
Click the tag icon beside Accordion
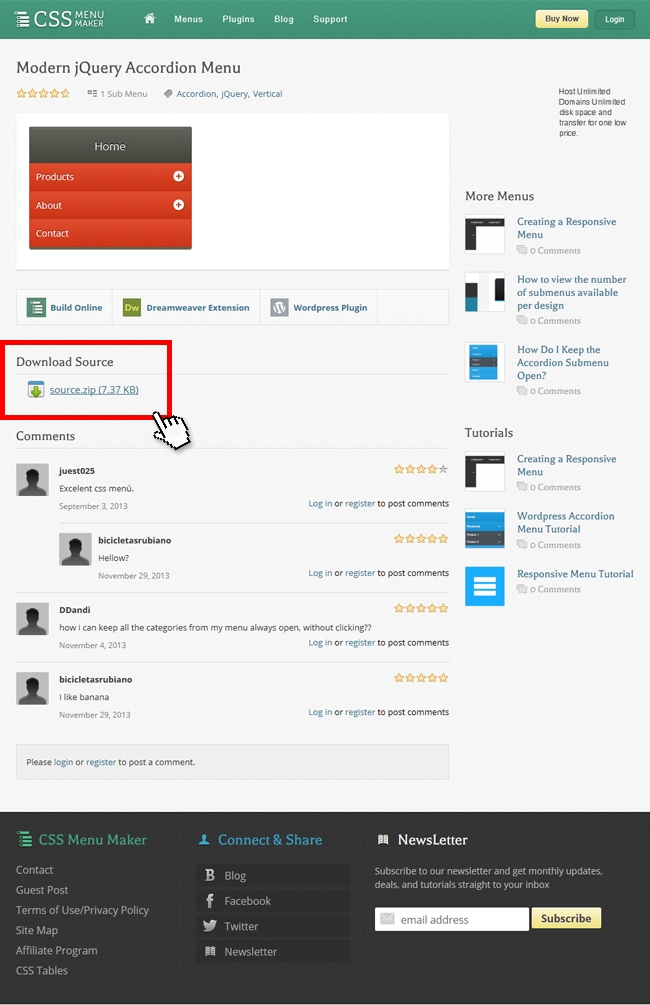coord(168,94)
